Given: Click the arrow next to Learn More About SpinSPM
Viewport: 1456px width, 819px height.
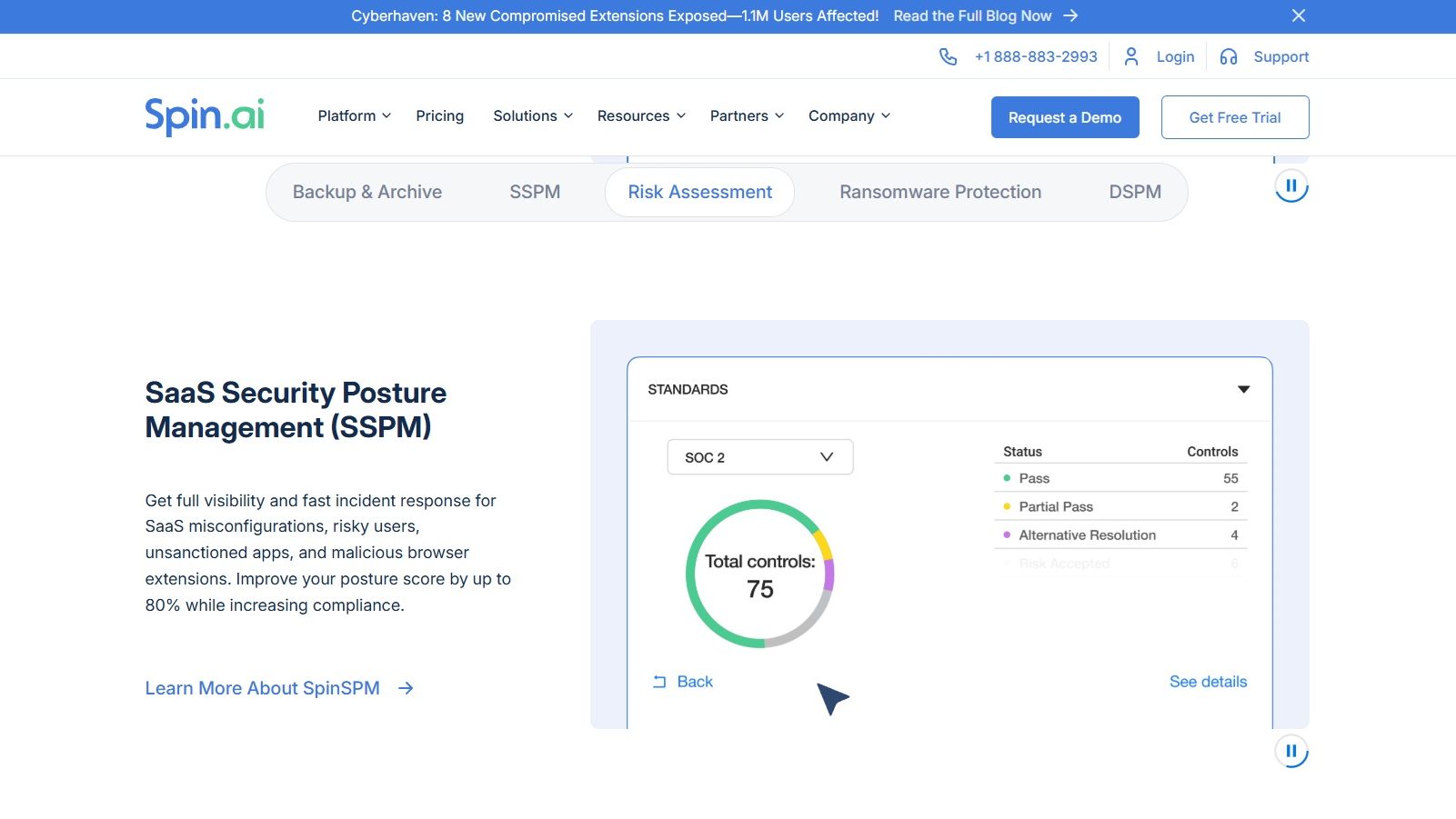Looking at the screenshot, I should click(406, 688).
